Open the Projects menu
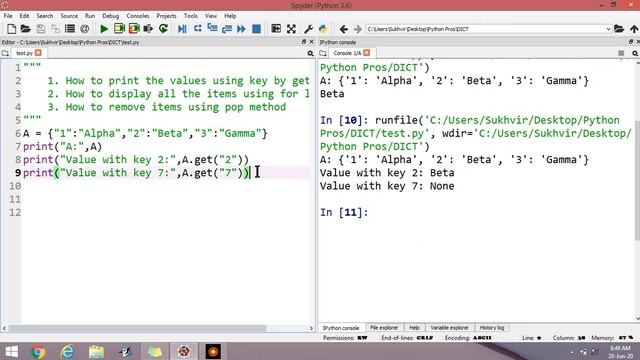The image size is (640, 360). 167,16
